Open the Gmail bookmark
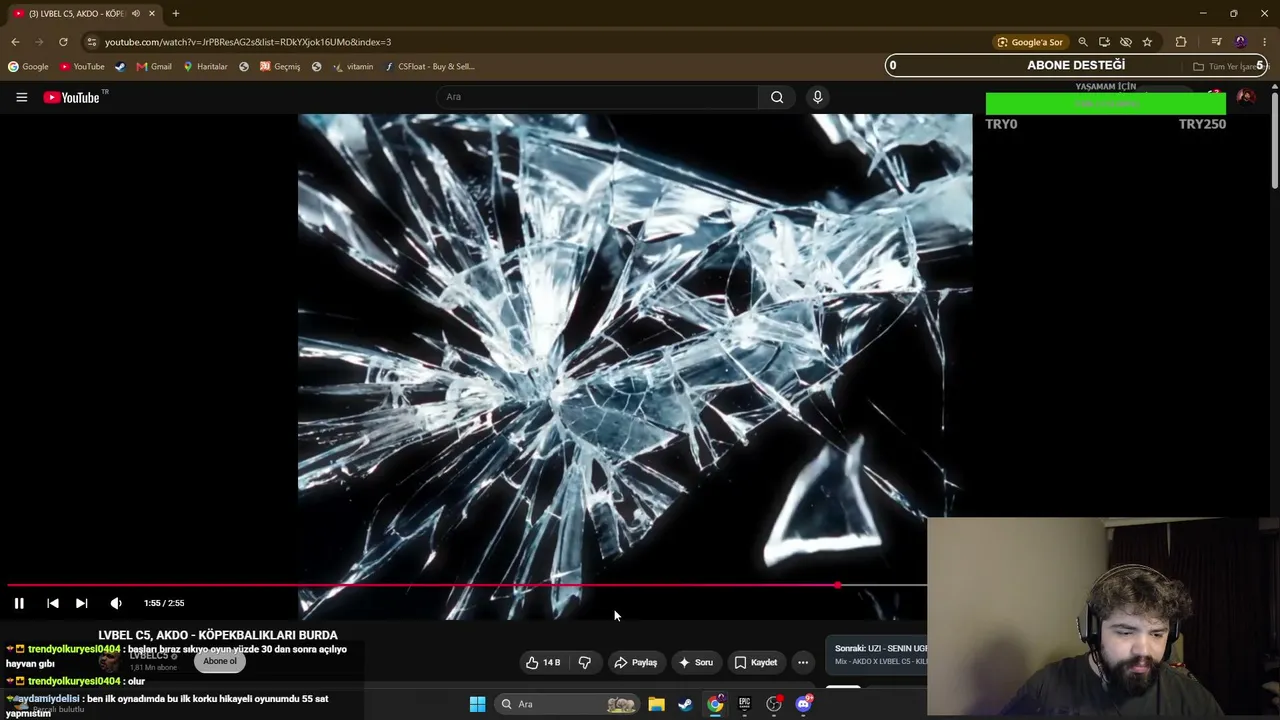The width and height of the screenshot is (1280, 720). [x=154, y=67]
